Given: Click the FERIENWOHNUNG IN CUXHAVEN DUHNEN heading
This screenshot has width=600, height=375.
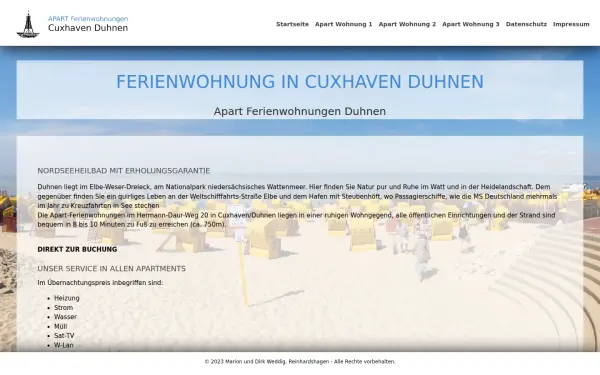Looking at the screenshot, I should [300, 82].
